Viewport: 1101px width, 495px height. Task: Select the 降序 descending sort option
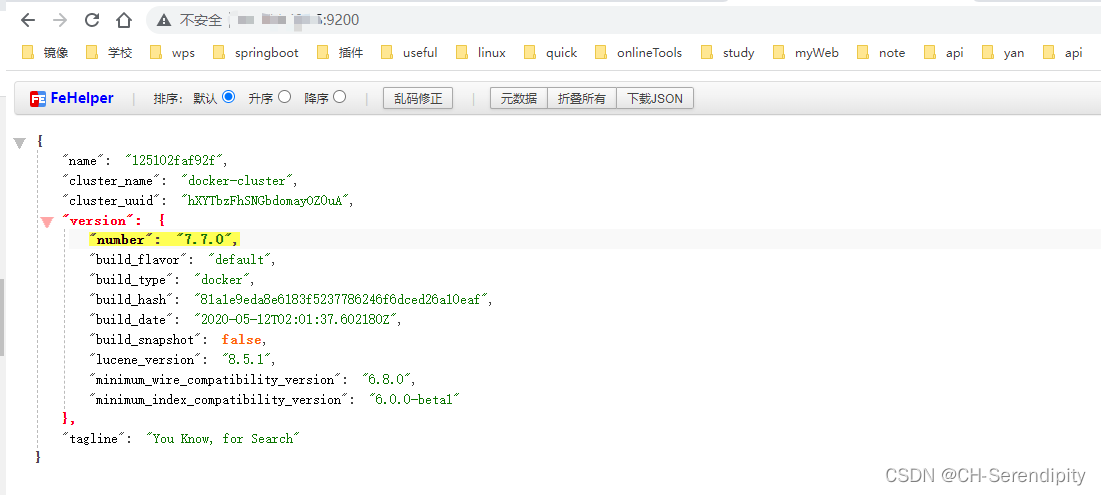340,97
